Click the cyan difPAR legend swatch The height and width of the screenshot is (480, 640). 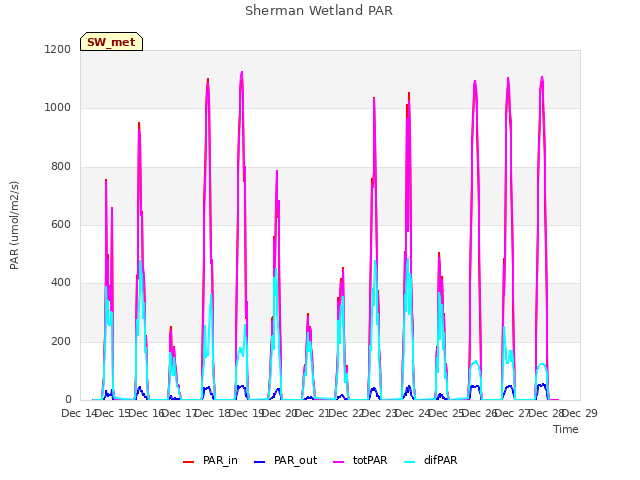pyautogui.click(x=409, y=462)
